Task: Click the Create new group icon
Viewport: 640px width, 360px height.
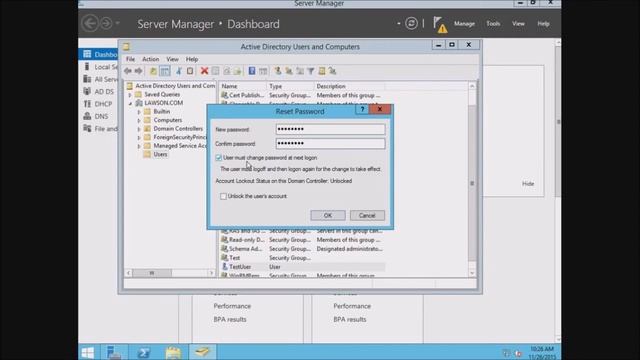Action: click(x=289, y=71)
